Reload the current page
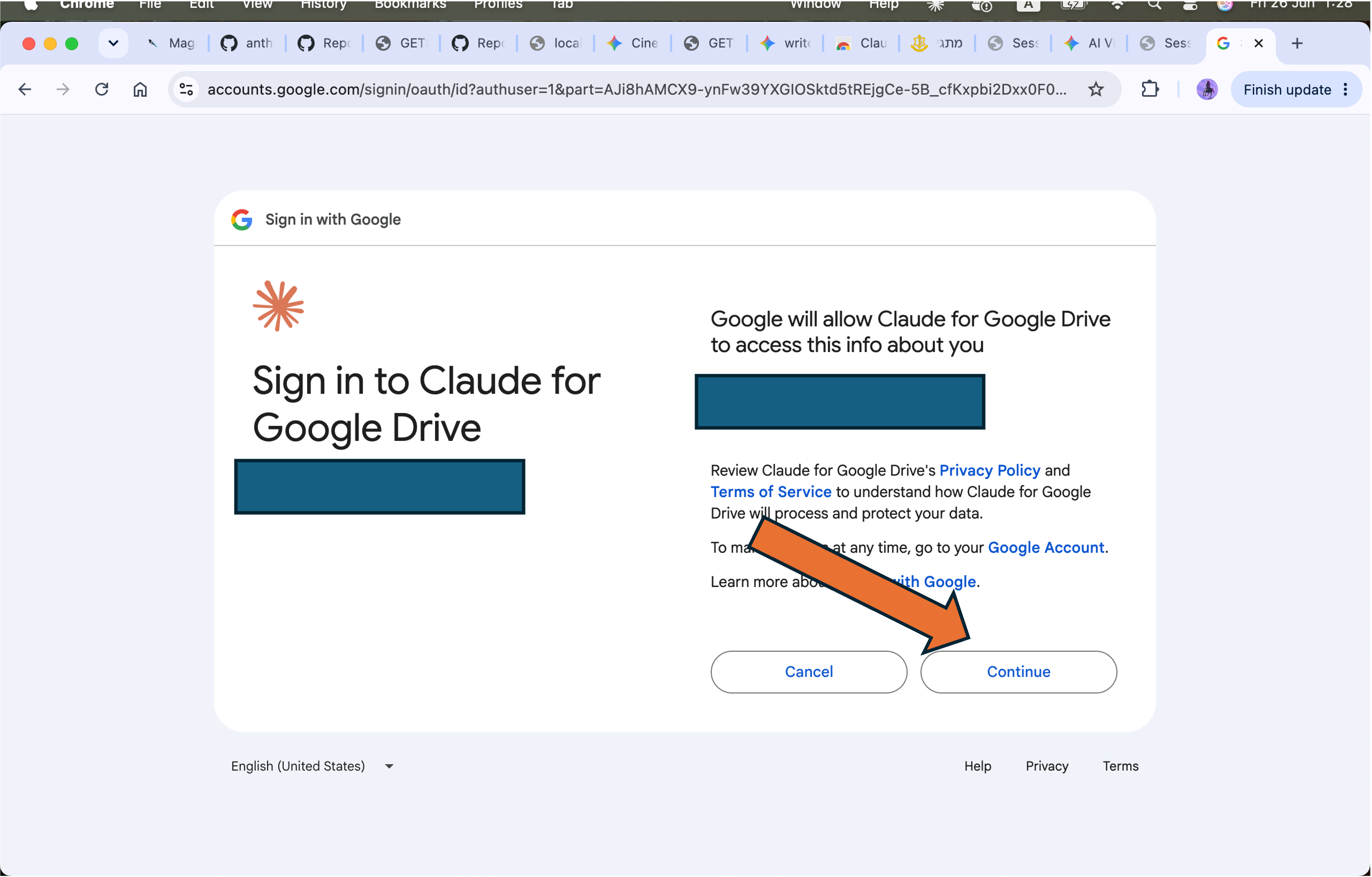 coord(102,89)
